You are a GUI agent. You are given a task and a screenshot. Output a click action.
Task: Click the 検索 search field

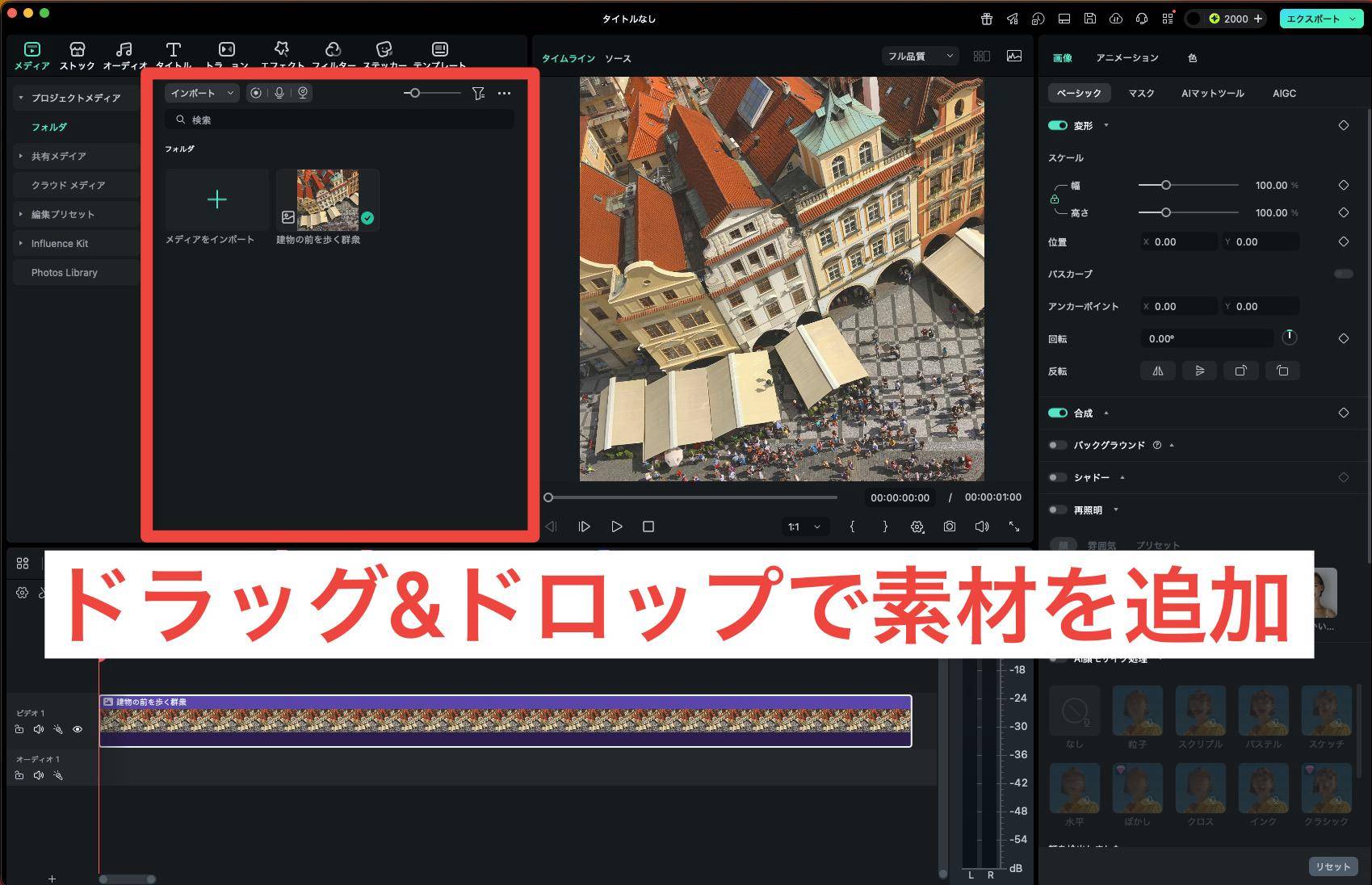339,120
